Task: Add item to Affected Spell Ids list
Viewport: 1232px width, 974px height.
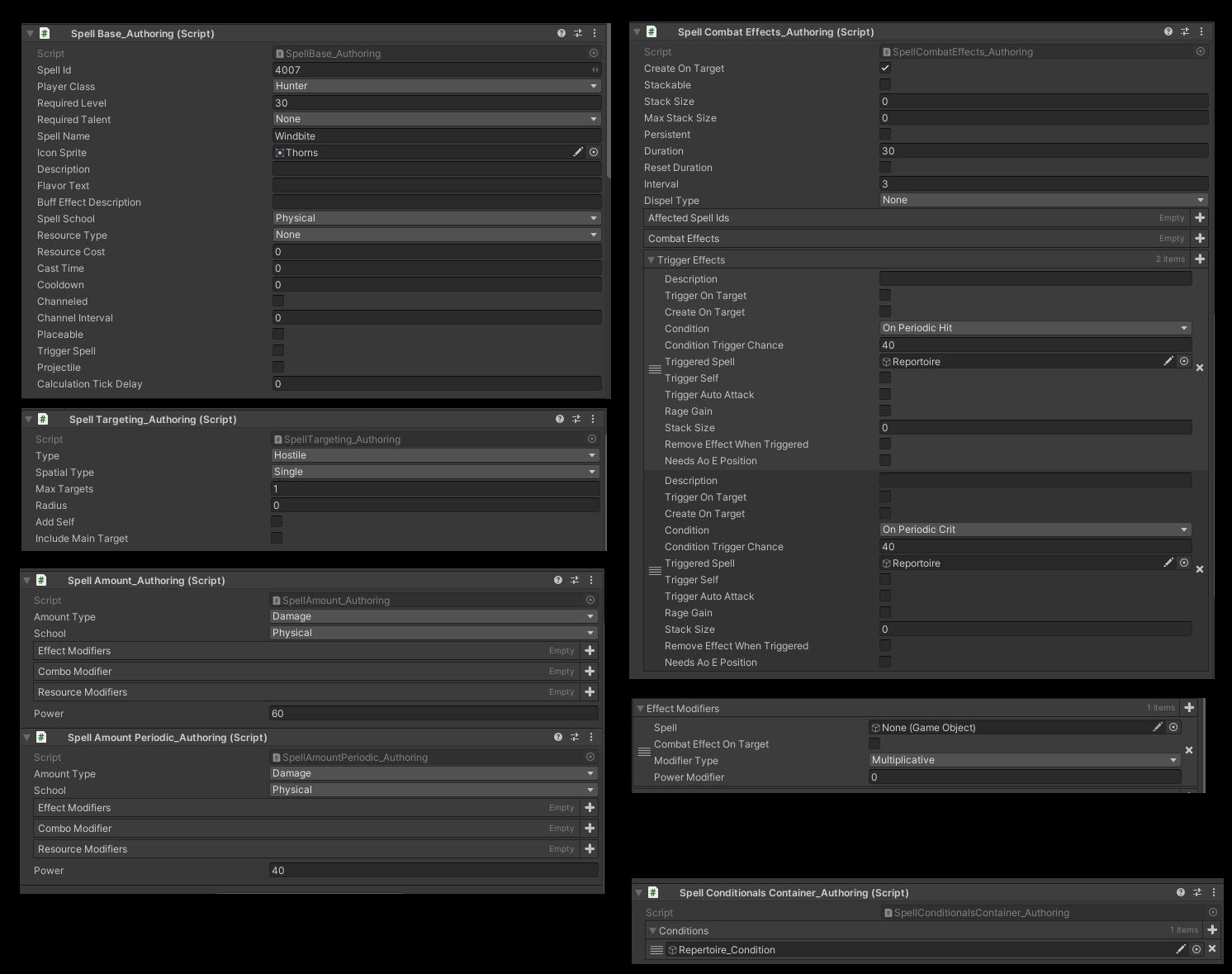Action: pos(1200,218)
